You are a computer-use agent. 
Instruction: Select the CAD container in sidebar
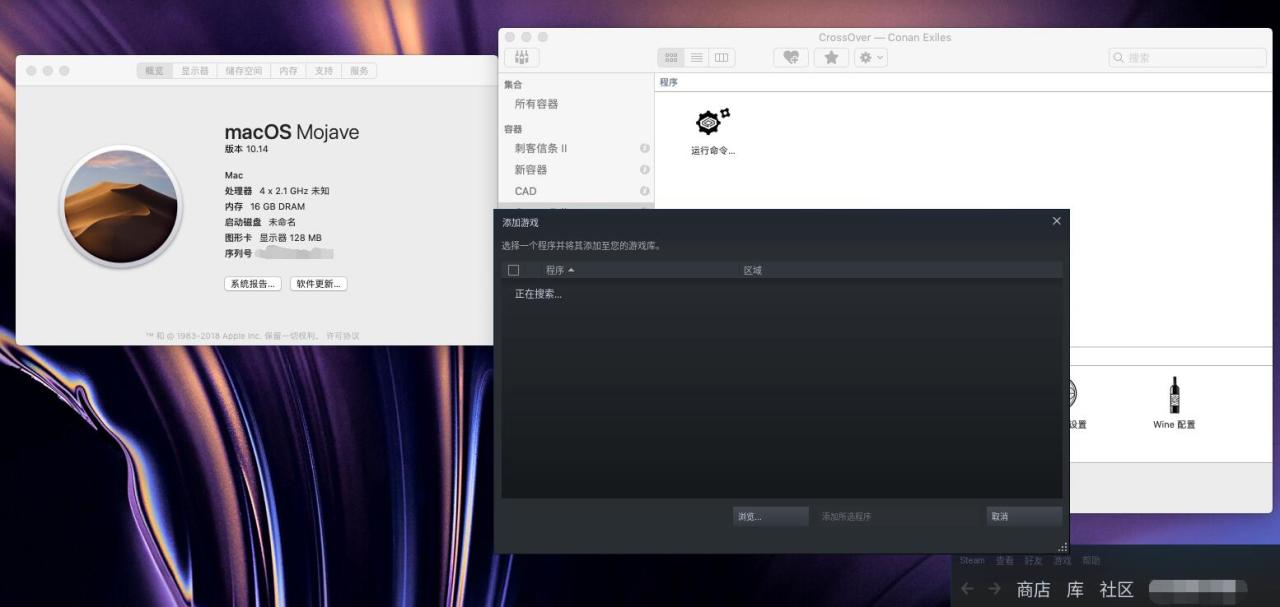coord(526,191)
